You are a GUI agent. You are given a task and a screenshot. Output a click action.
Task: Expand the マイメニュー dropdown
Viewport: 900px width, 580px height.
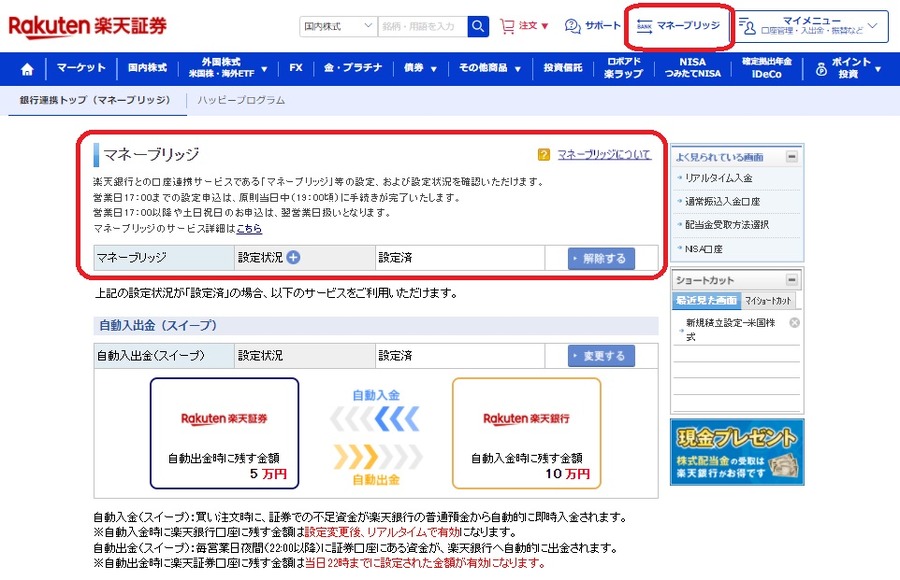[x=811, y=26]
